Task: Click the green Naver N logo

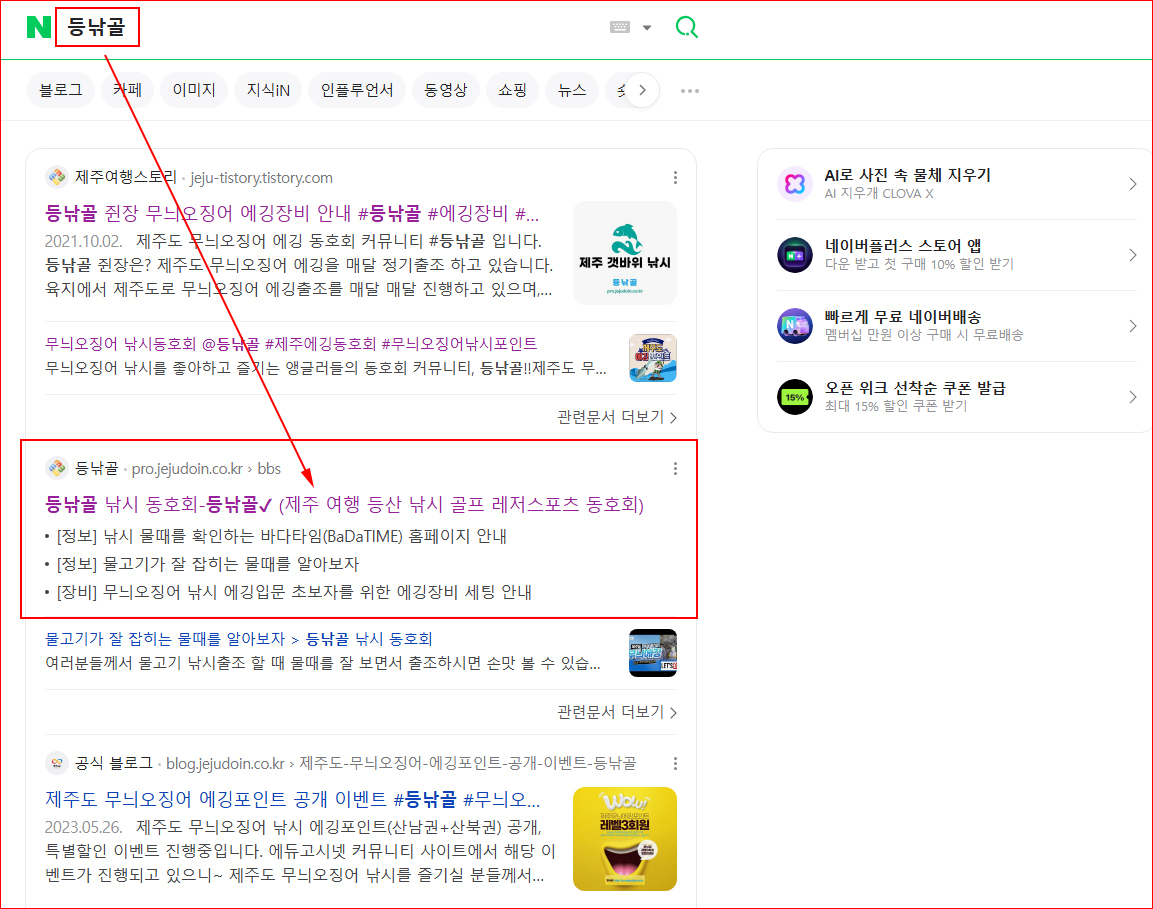Action: (38, 27)
